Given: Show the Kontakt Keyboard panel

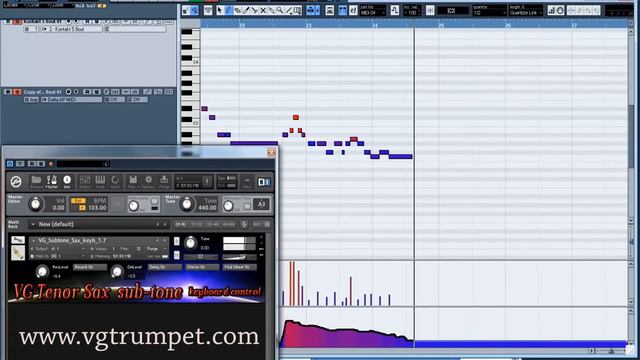Looking at the screenshot, I should [100, 182].
